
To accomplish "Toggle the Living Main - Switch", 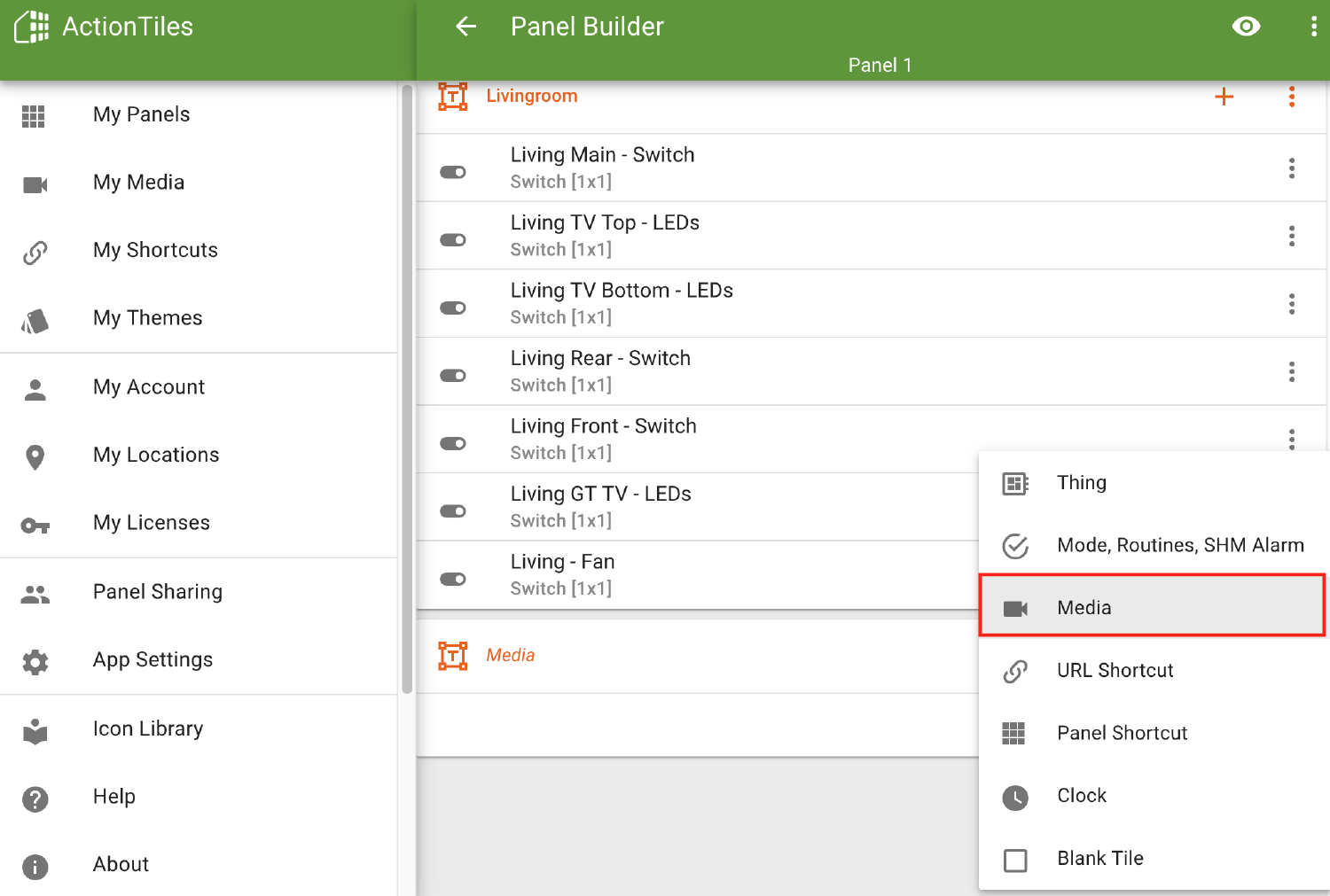I will pos(452,171).
